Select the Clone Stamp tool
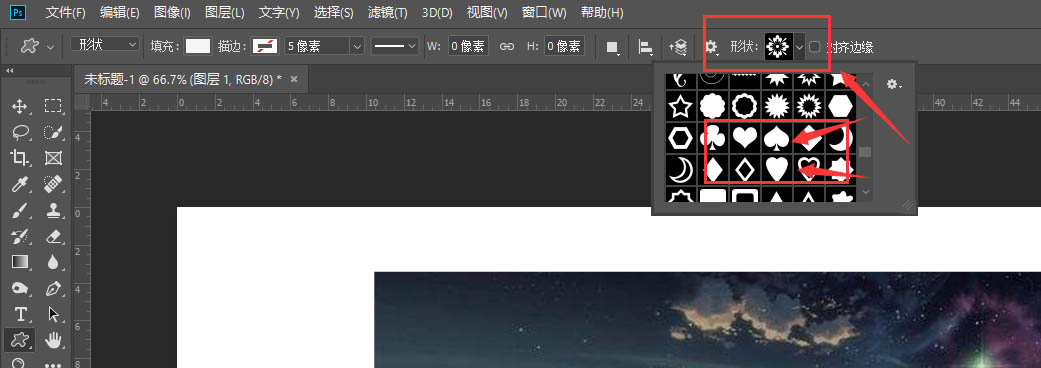 click(x=53, y=210)
